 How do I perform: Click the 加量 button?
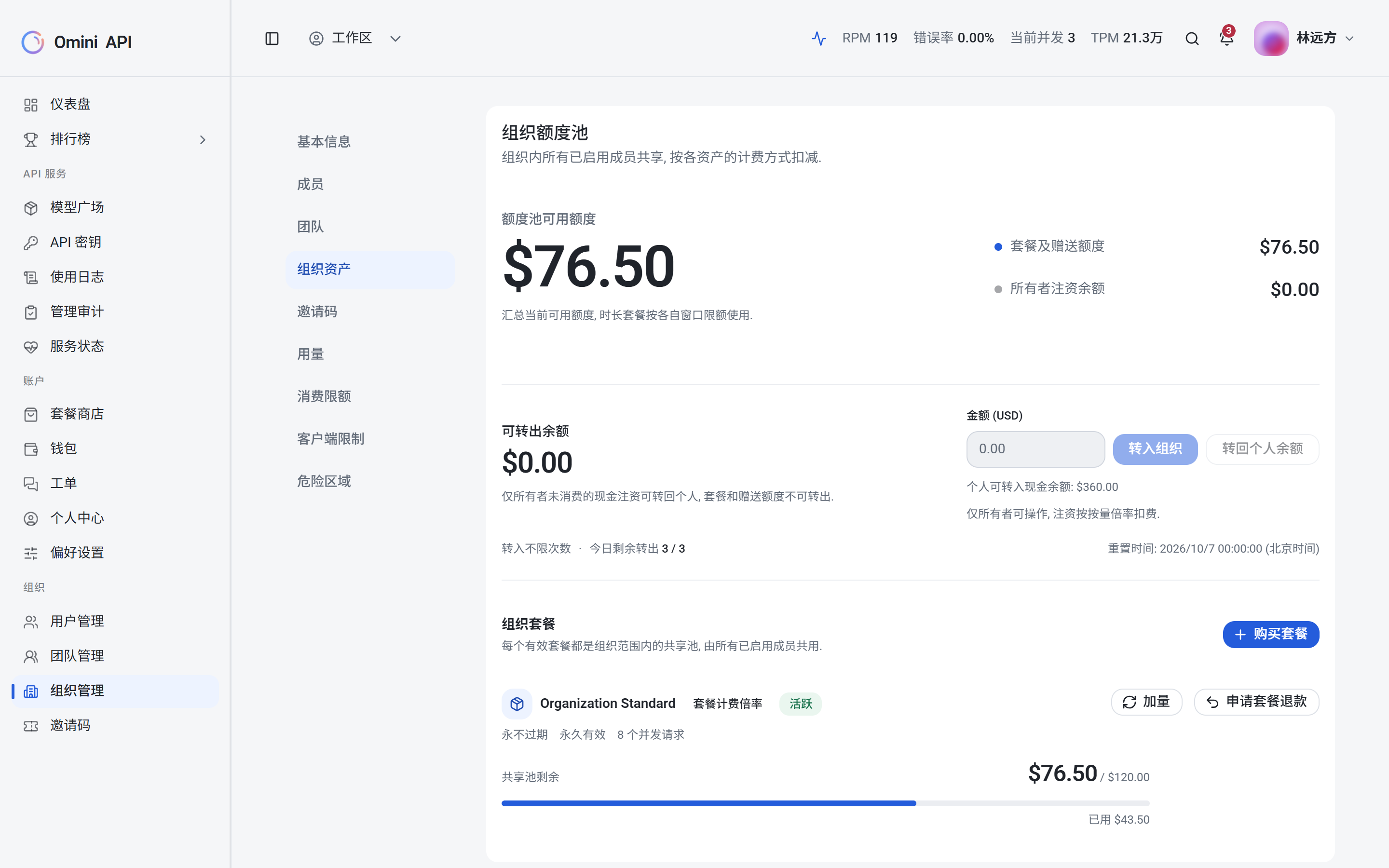[1146, 702]
